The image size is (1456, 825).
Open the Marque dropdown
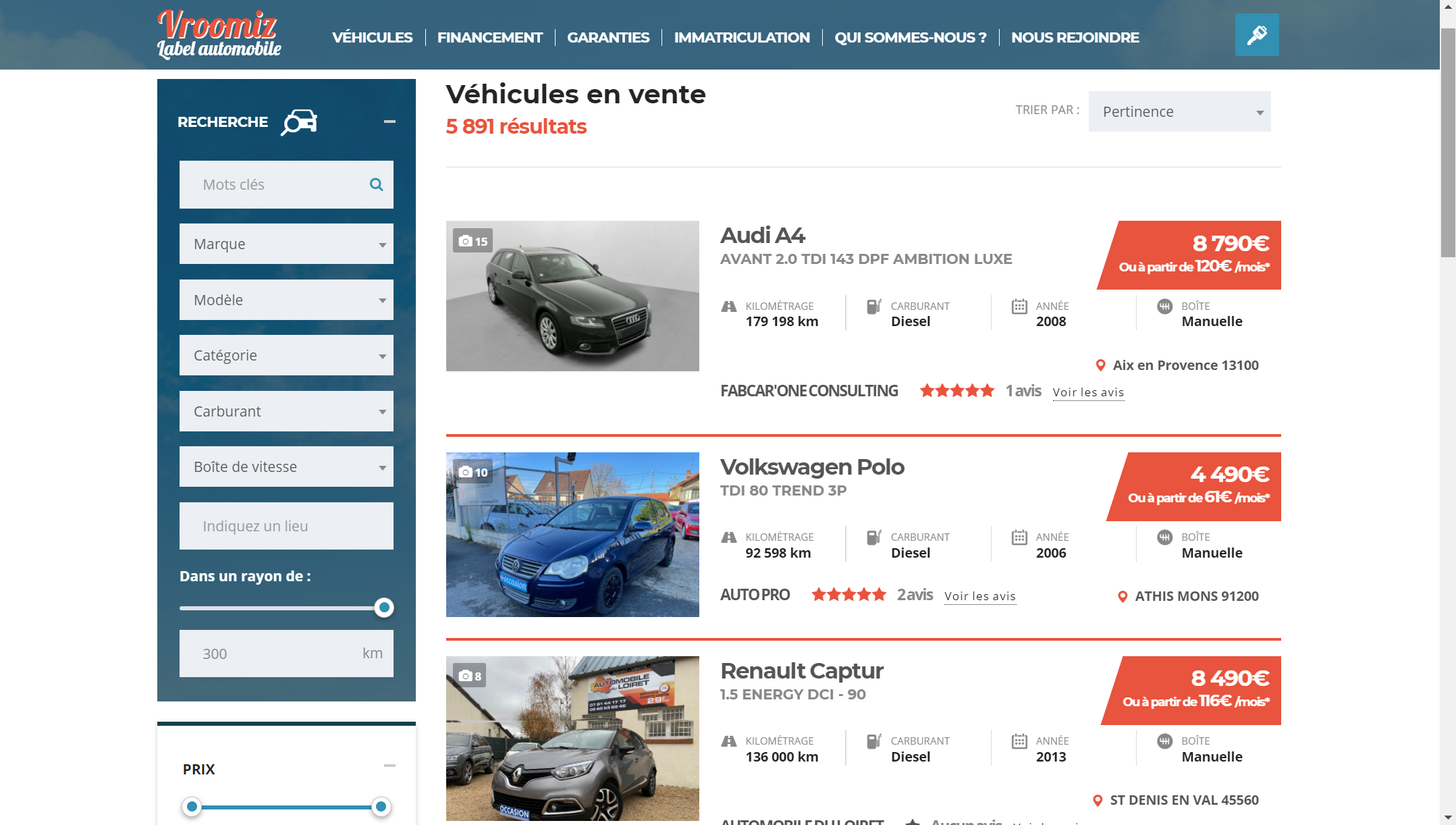[x=286, y=244]
